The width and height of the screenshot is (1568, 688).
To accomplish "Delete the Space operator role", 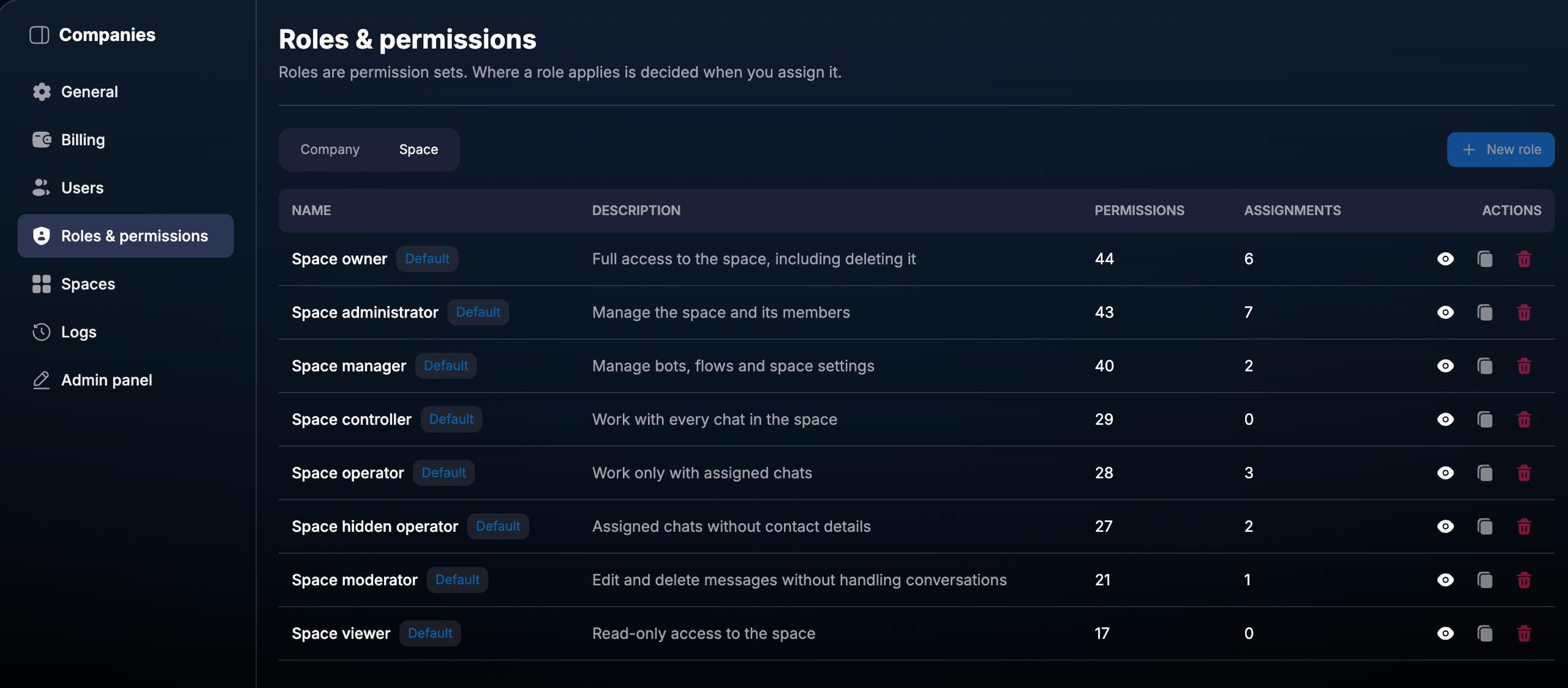I will tap(1524, 473).
